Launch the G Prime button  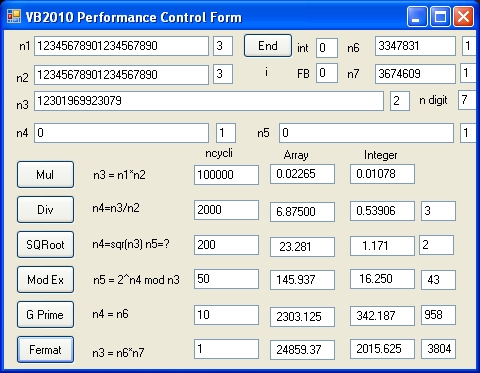(45, 314)
